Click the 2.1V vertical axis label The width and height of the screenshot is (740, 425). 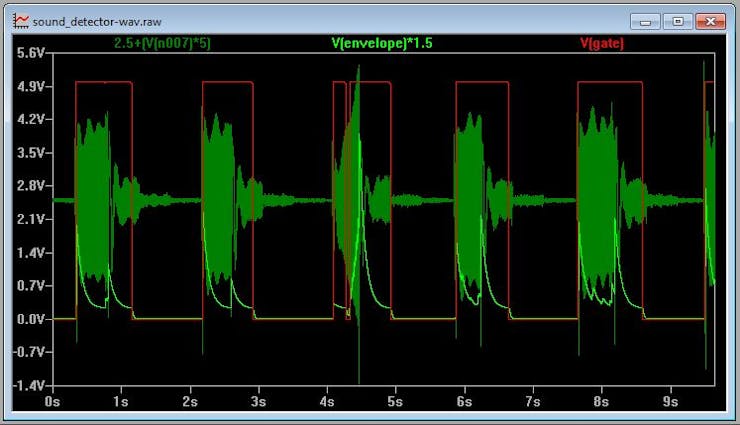(x=30, y=219)
